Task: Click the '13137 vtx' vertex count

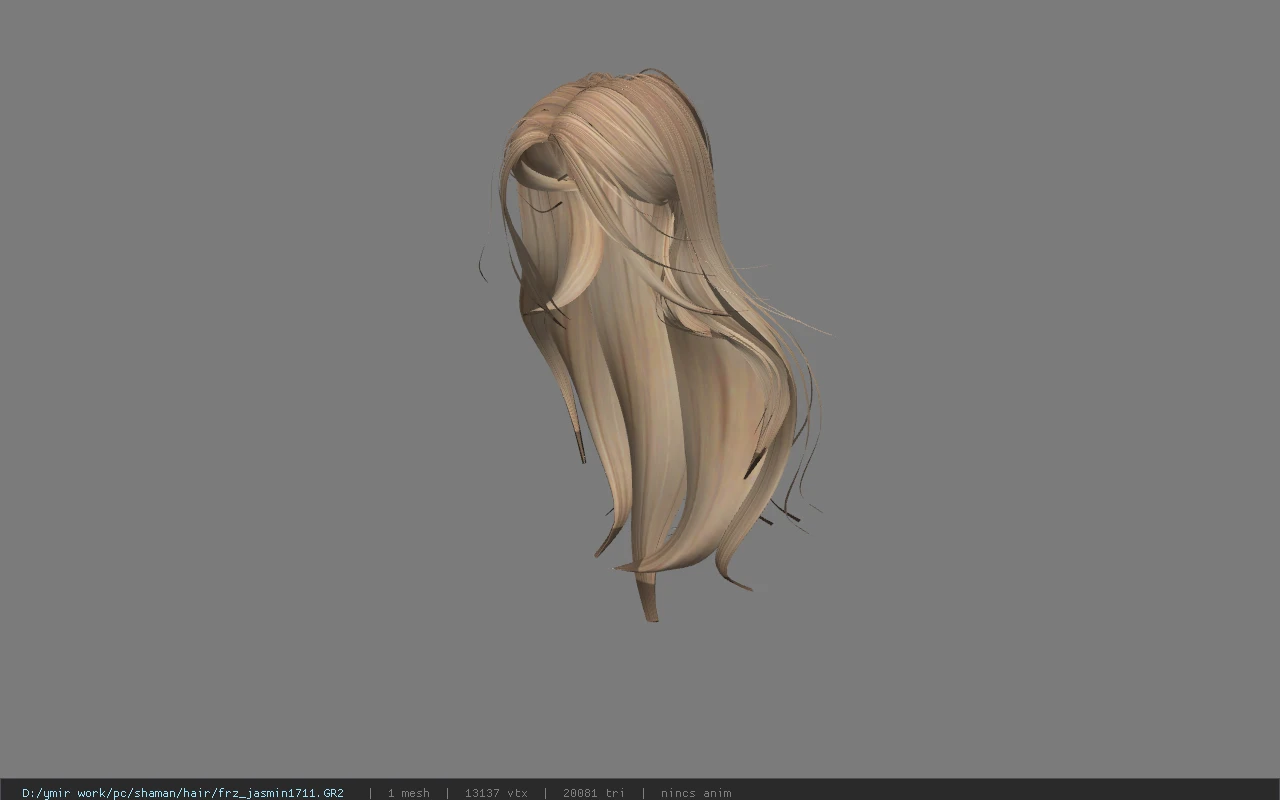Action: (496, 793)
